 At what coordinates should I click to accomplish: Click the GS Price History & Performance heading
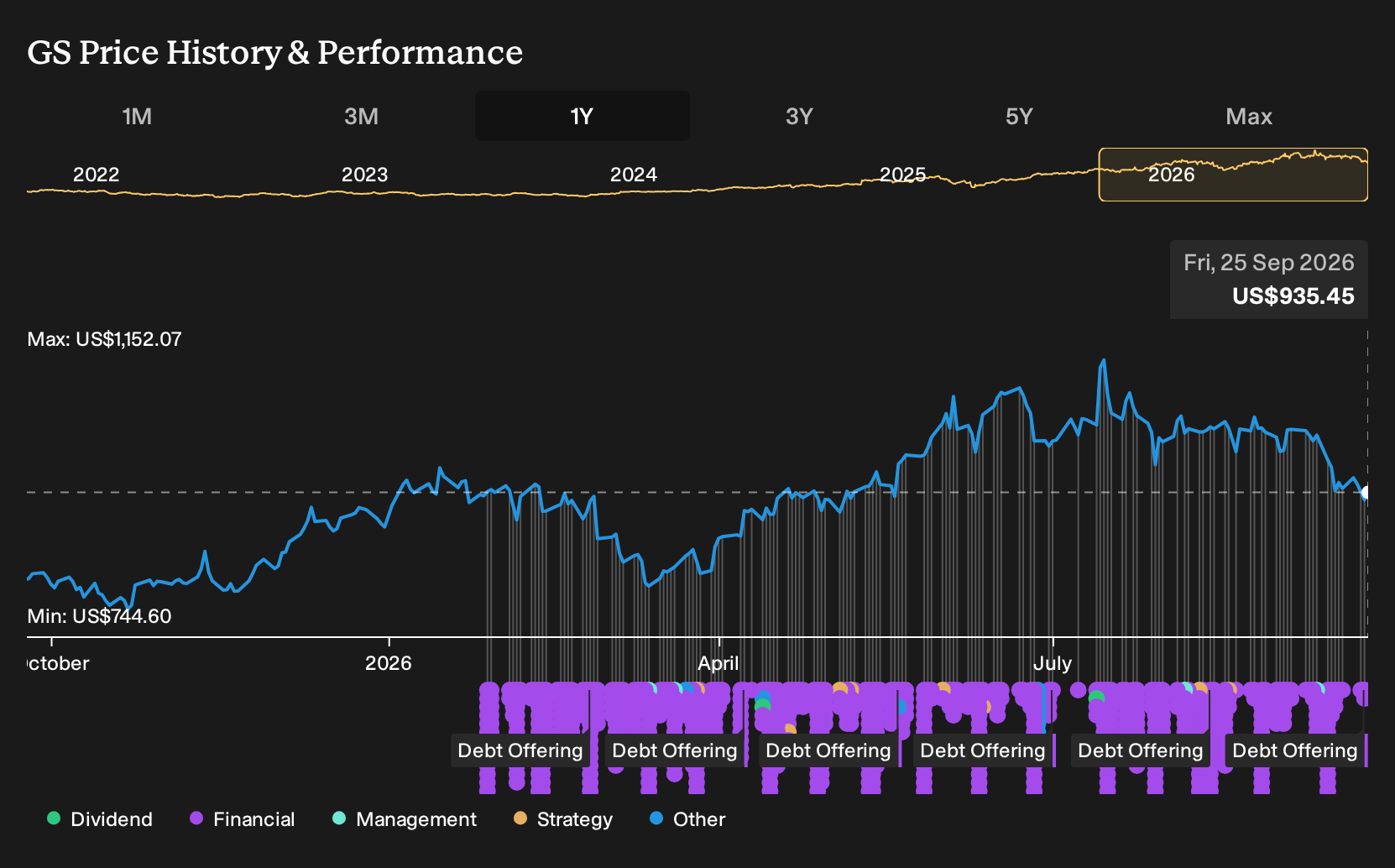(275, 52)
